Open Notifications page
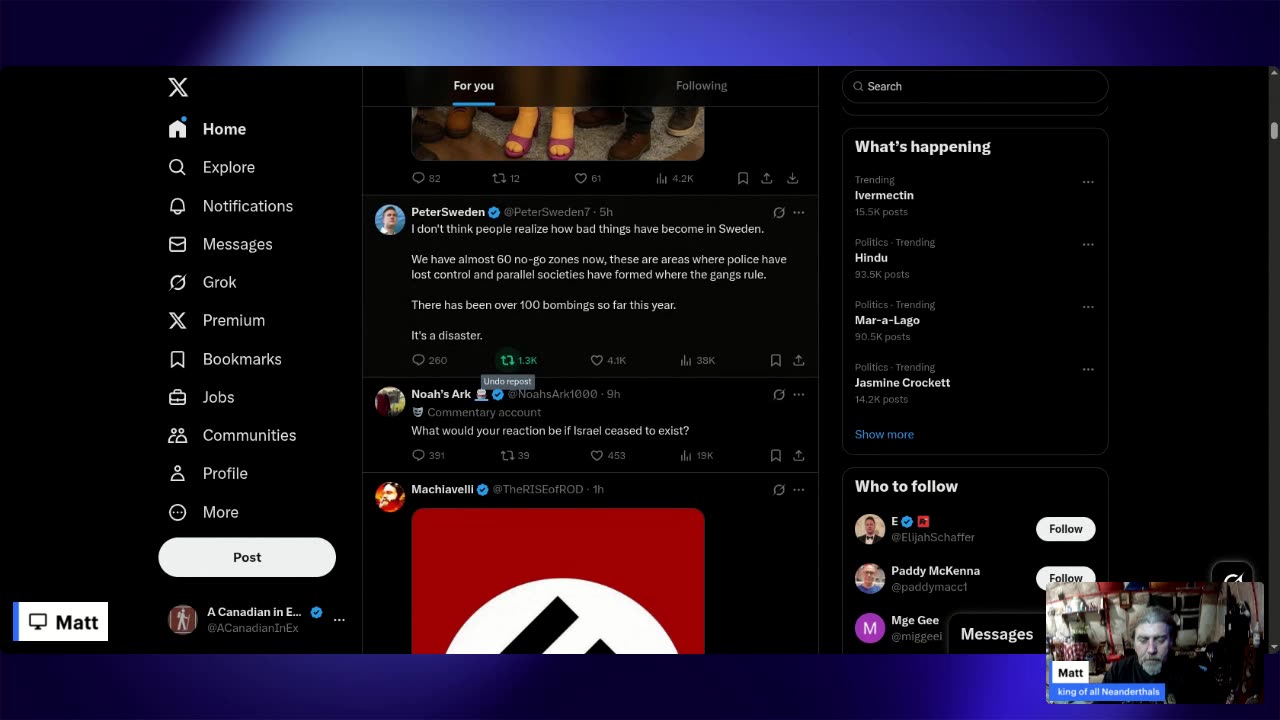Image resolution: width=1280 pixels, height=720 pixels. click(231, 206)
